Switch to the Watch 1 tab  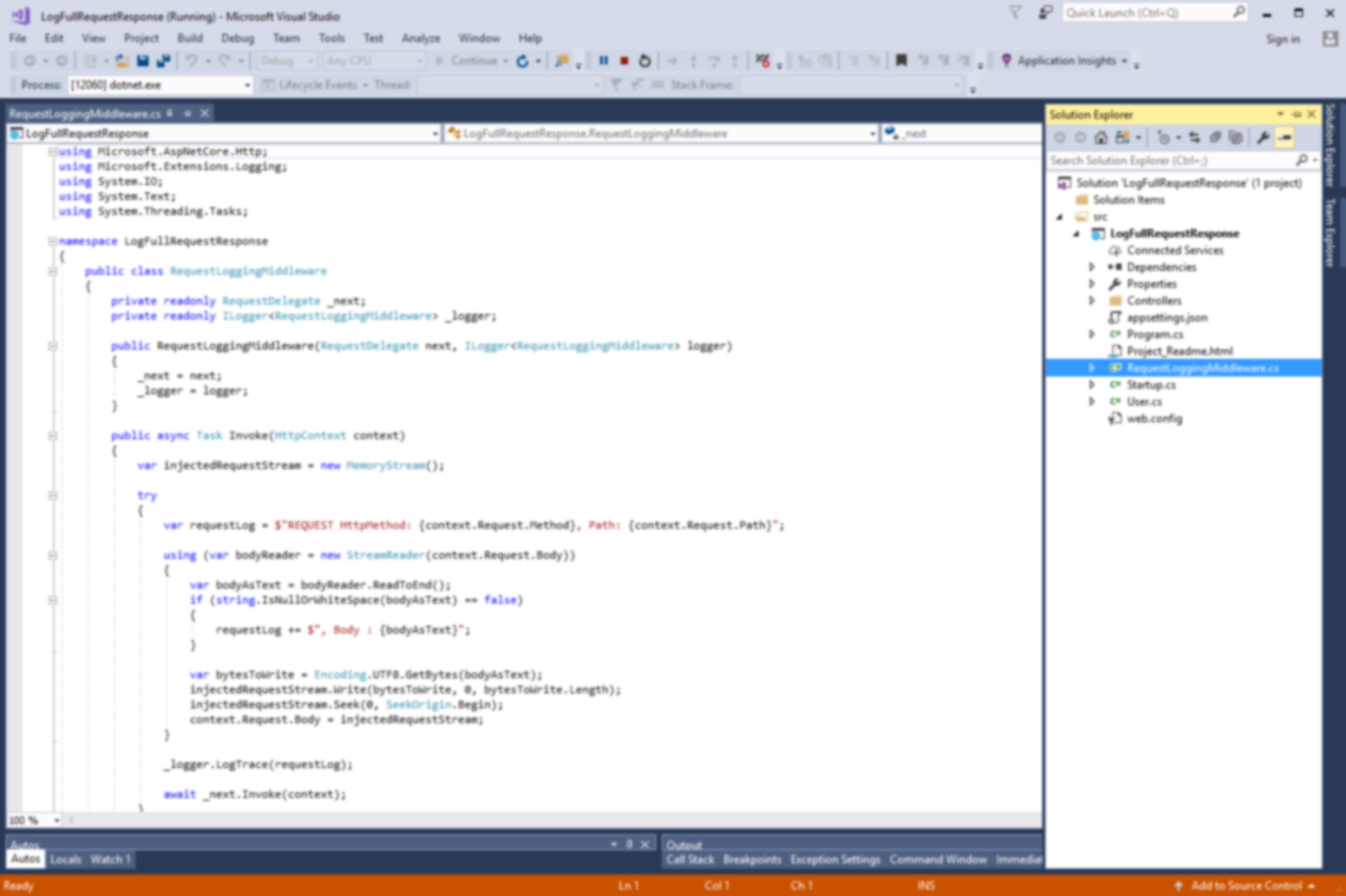pos(109,859)
